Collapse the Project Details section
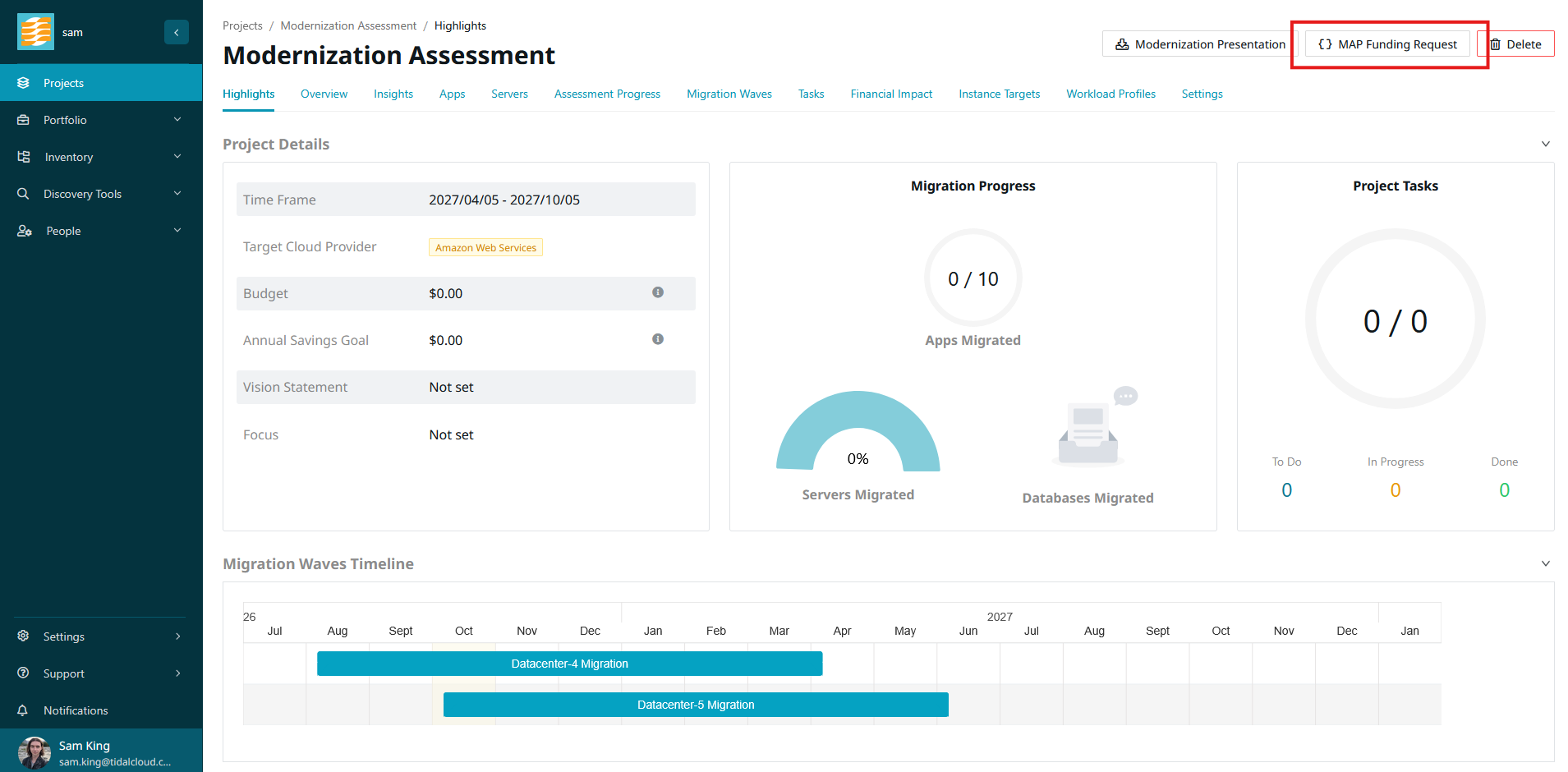 pyautogui.click(x=1545, y=144)
